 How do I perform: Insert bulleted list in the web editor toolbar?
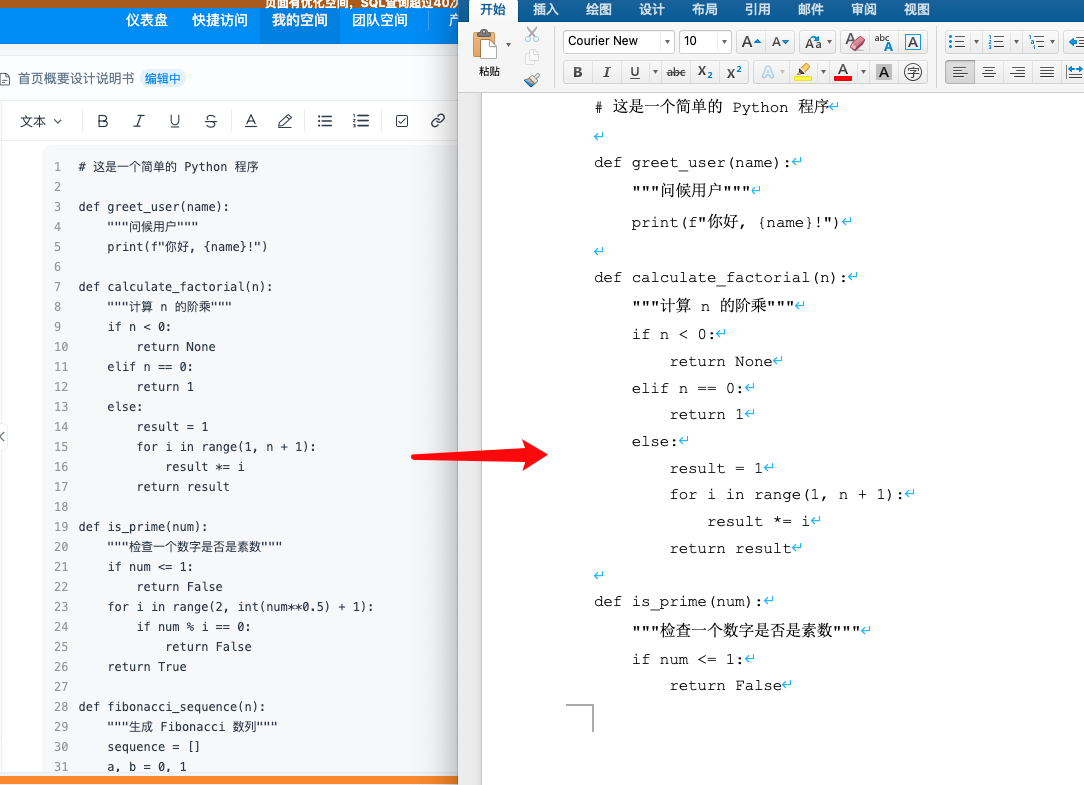tap(325, 121)
